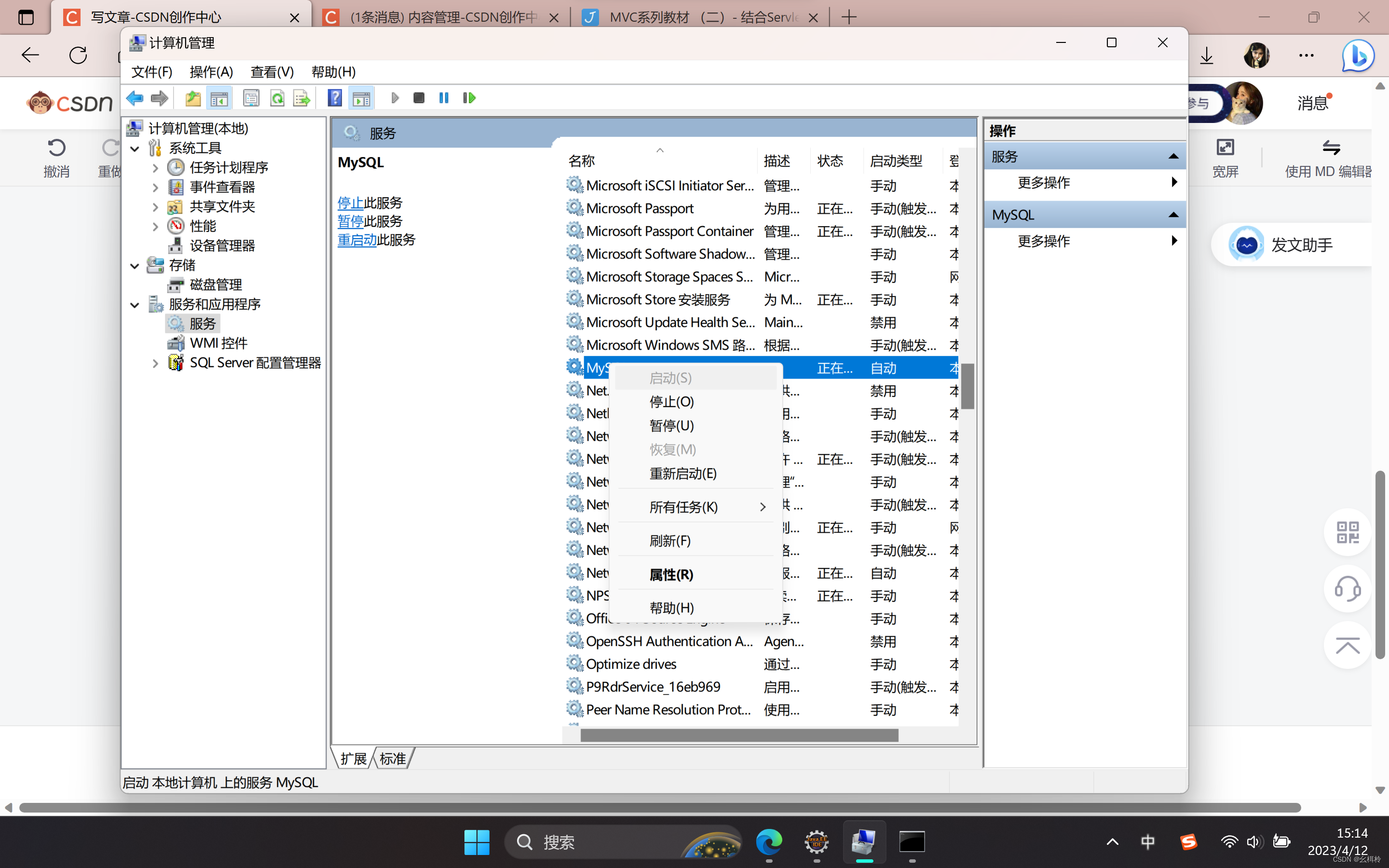Image resolution: width=1389 pixels, height=868 pixels.
Task: Click the Pause Service toolbar icon
Action: (444, 98)
